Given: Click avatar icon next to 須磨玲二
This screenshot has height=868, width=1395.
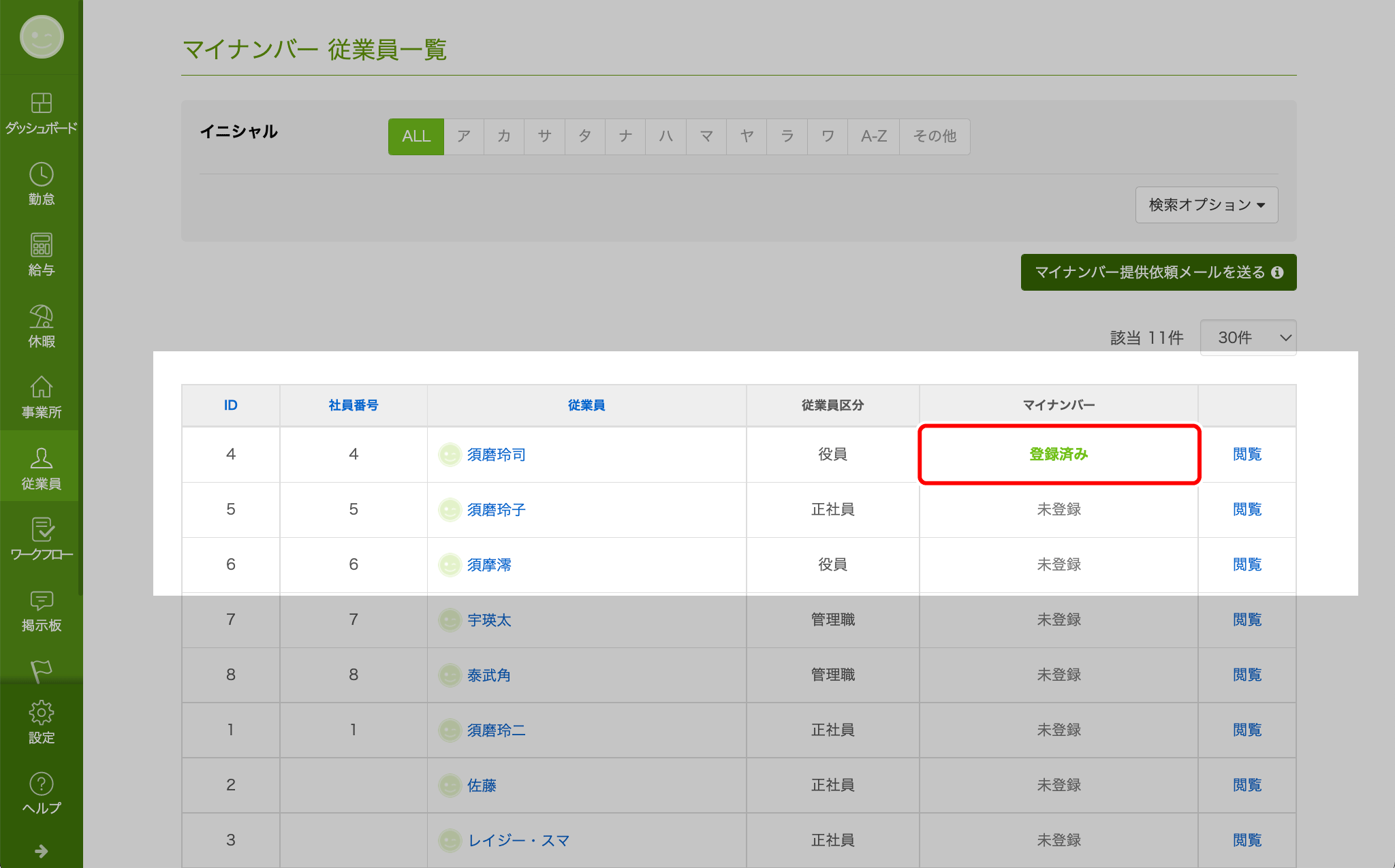Looking at the screenshot, I should (x=450, y=730).
